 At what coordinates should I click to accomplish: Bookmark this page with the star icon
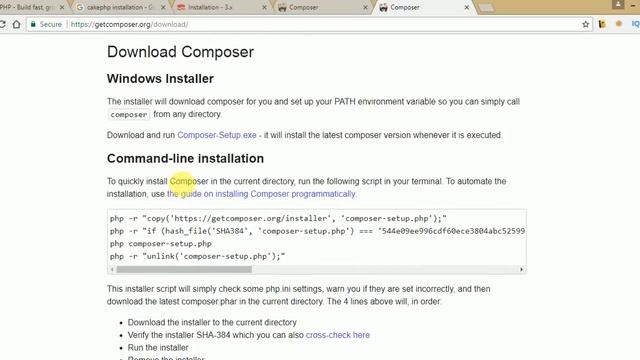coord(586,24)
